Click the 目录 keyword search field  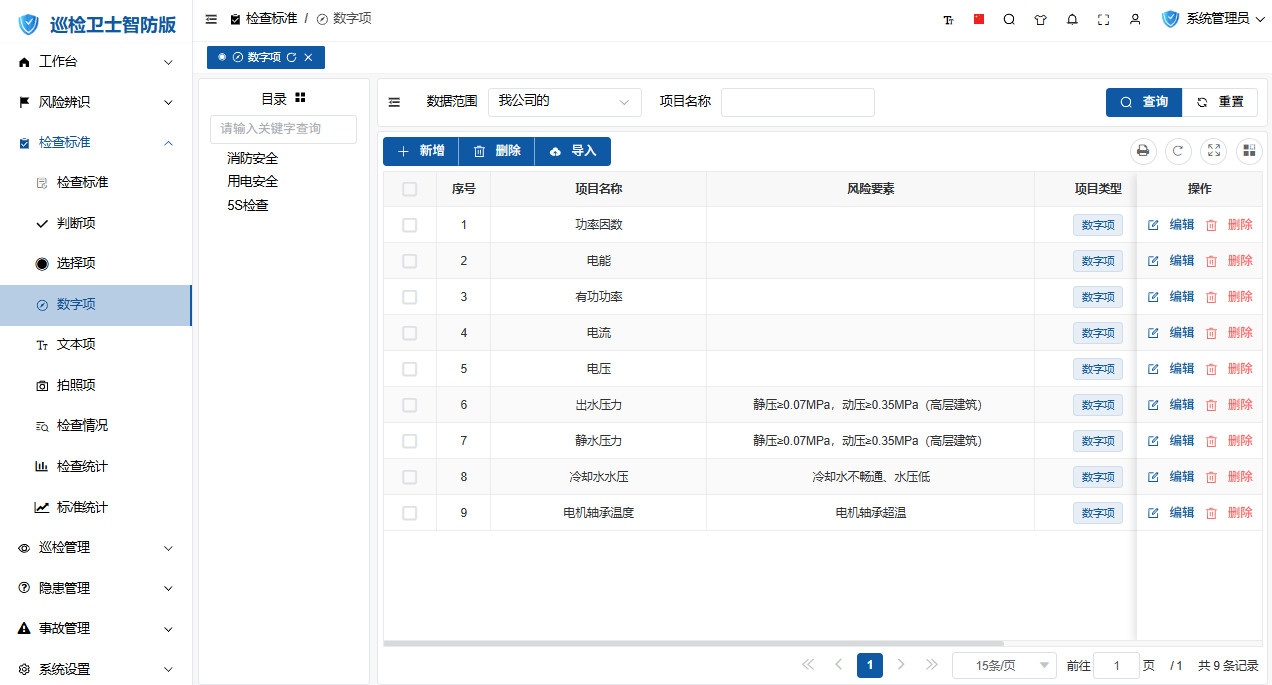283,129
